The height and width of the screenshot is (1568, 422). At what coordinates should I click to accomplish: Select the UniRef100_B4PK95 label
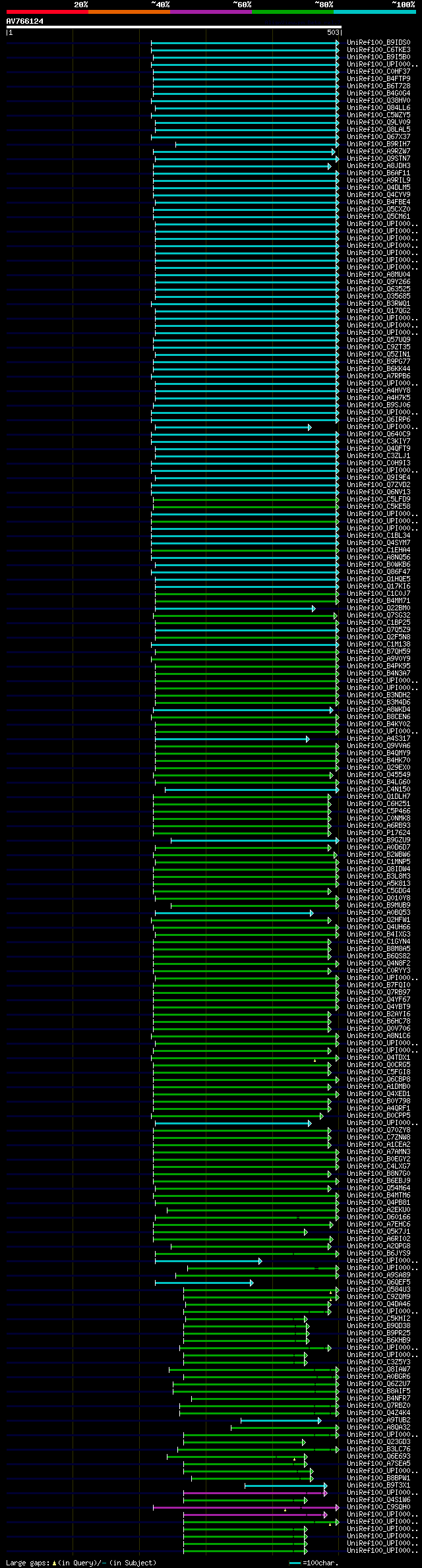pyautogui.click(x=378, y=666)
